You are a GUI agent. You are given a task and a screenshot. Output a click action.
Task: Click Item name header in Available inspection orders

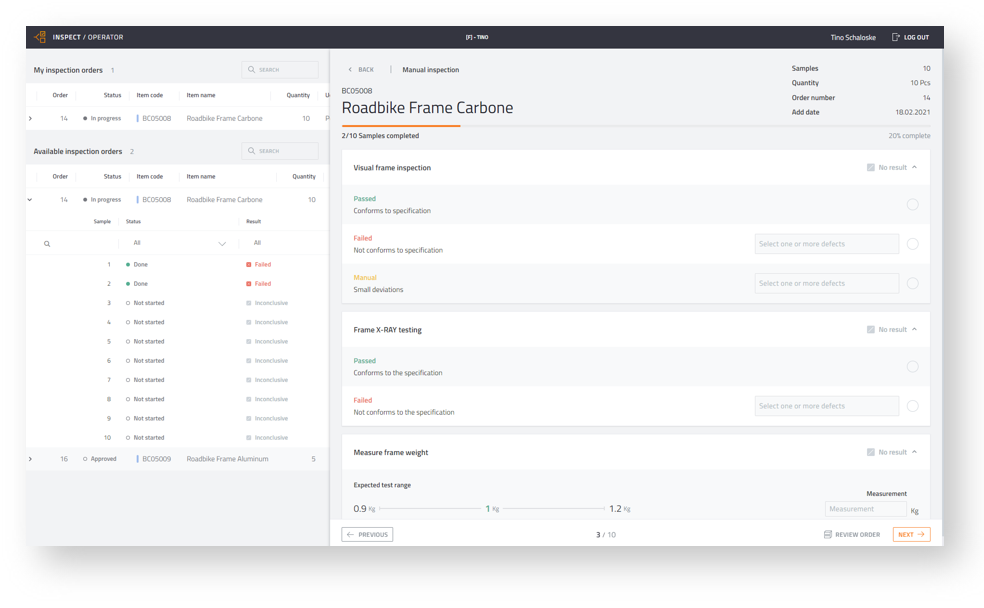click(201, 177)
